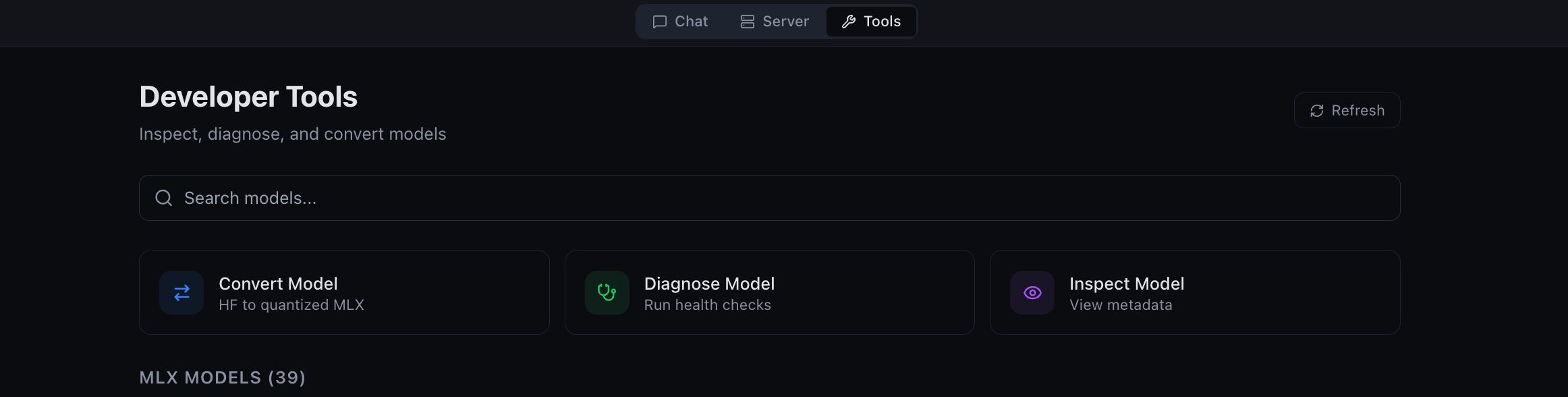This screenshot has height=397, width=1568.
Task: Open the Diagnose Model tool
Action: pos(769,292)
